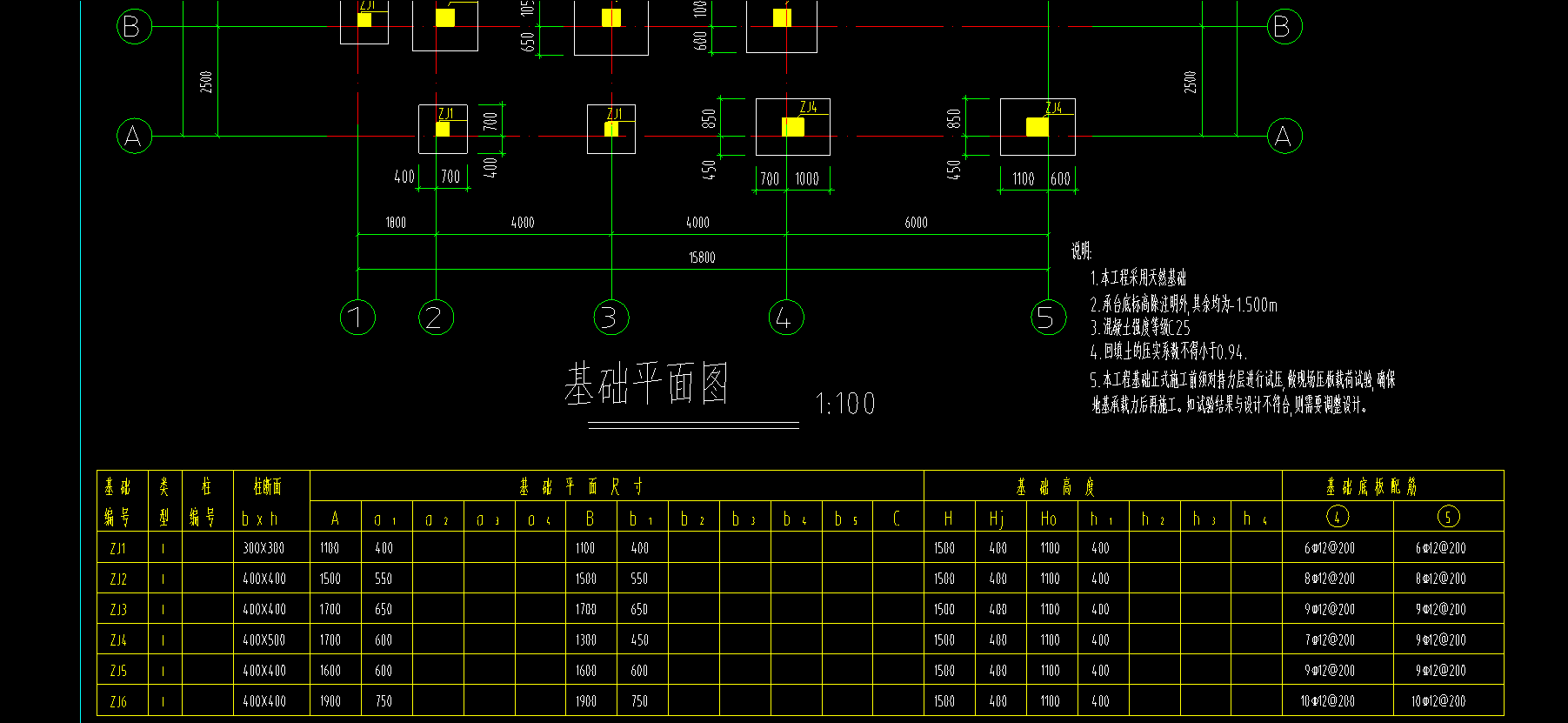Click the column header A in the table
Screen dimensions: 1568x723
335,519
